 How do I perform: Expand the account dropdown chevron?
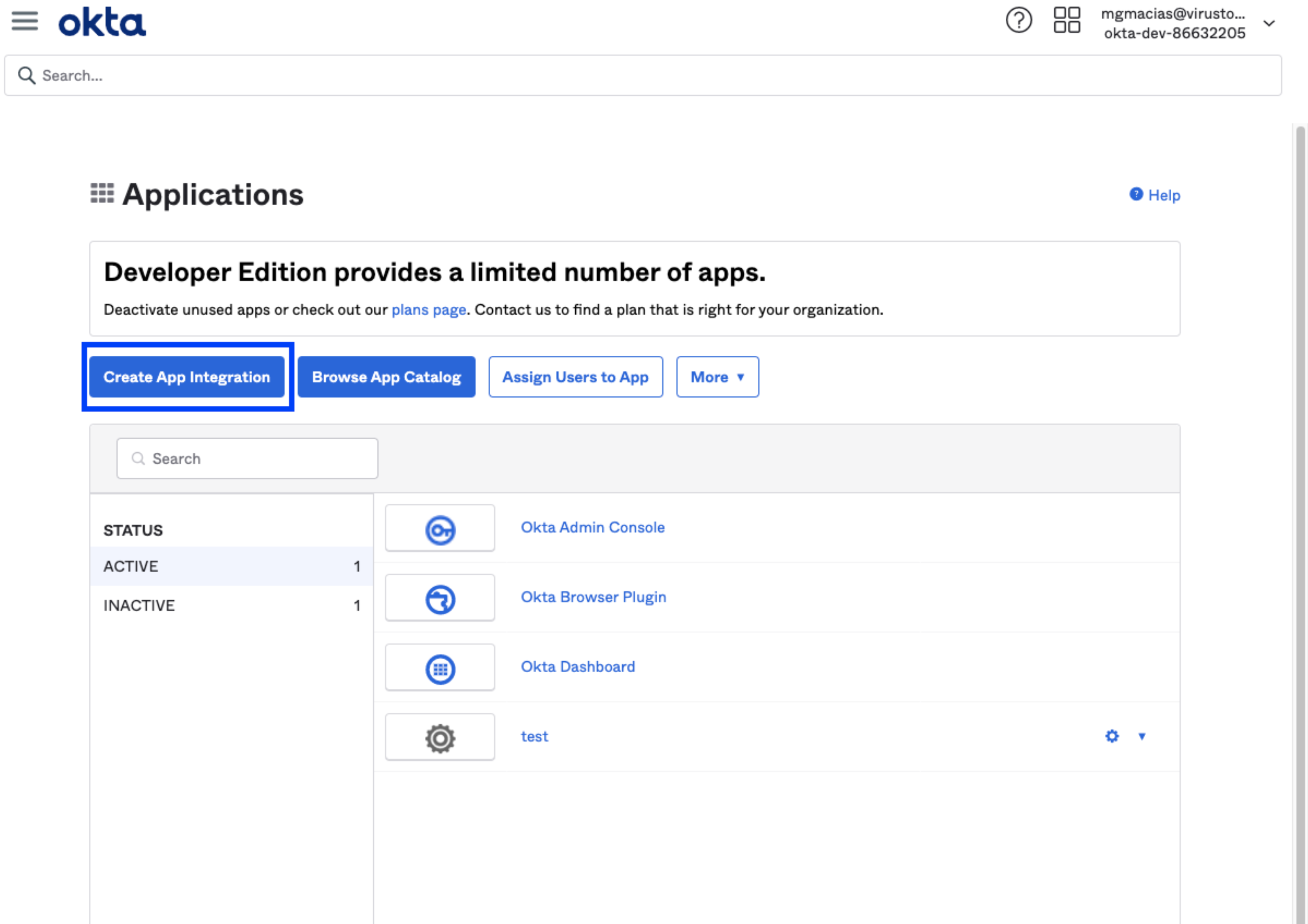click(1269, 23)
